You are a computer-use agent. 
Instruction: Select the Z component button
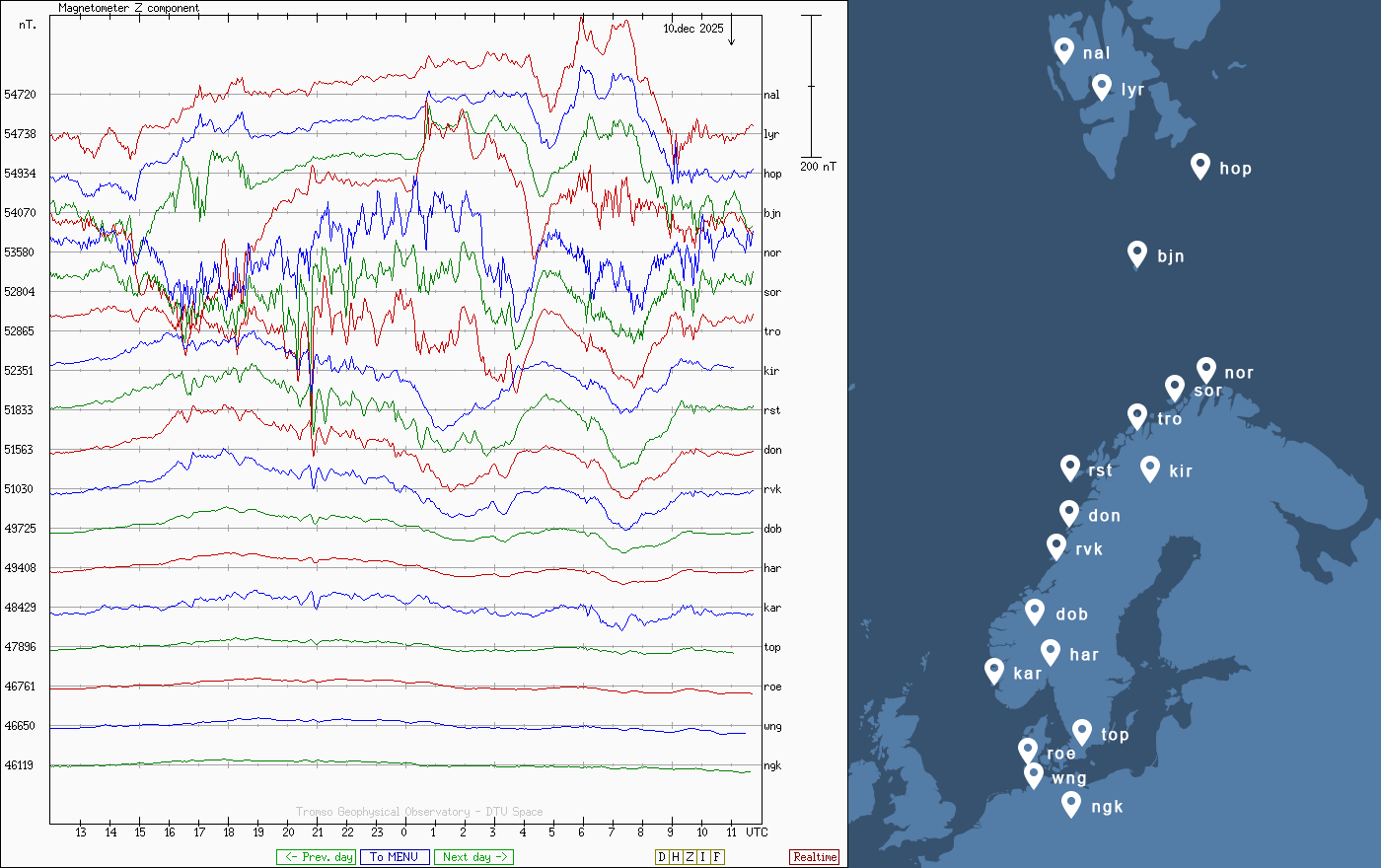[690, 857]
